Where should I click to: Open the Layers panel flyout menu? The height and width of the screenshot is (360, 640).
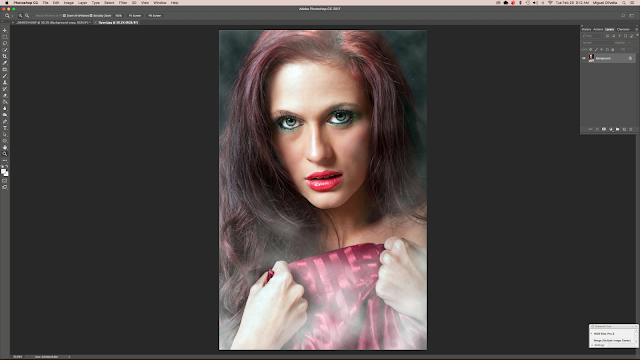[636, 29]
